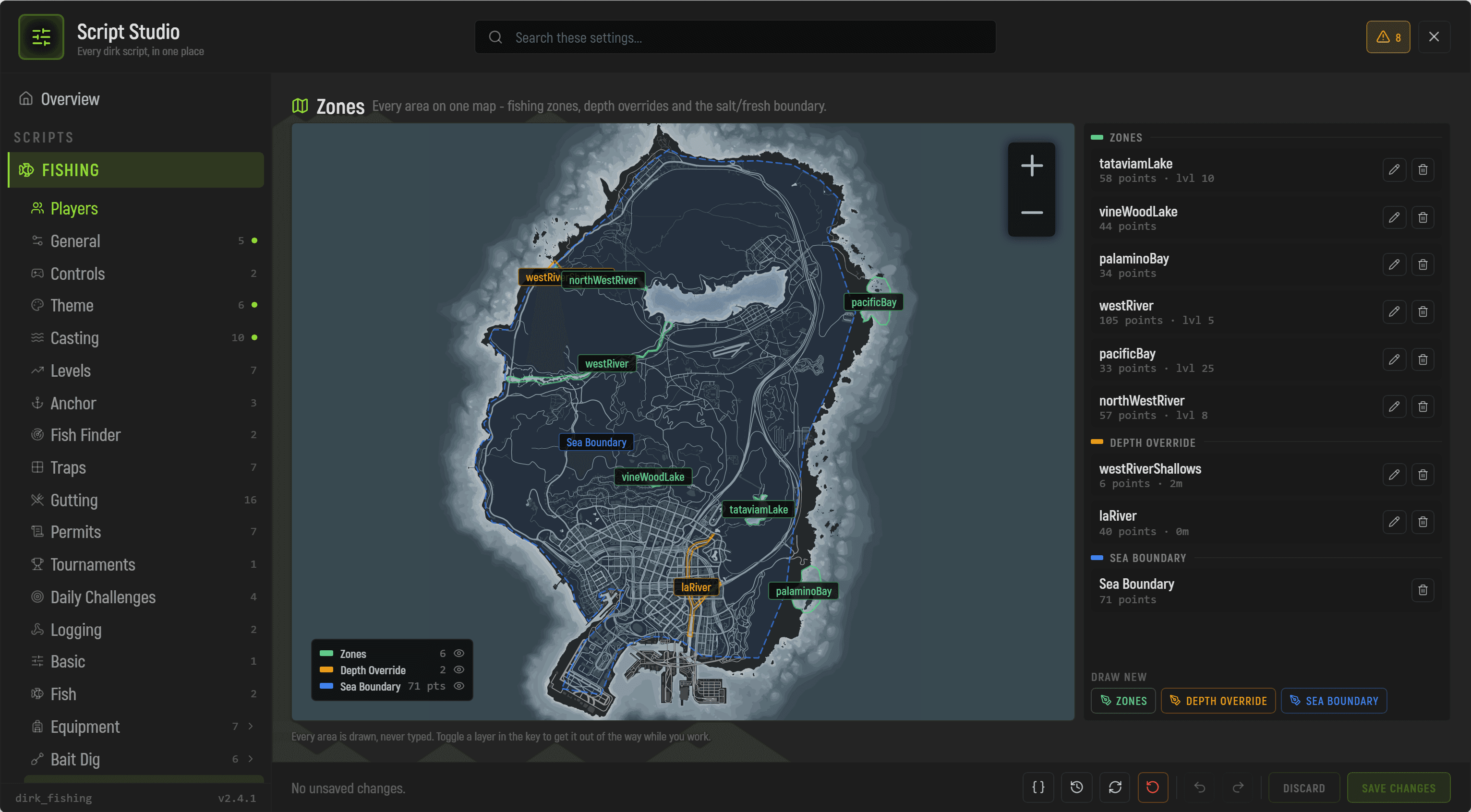Toggle Sea Boundary layer visibility eye
Screen dimensions: 1471x812
458,686
